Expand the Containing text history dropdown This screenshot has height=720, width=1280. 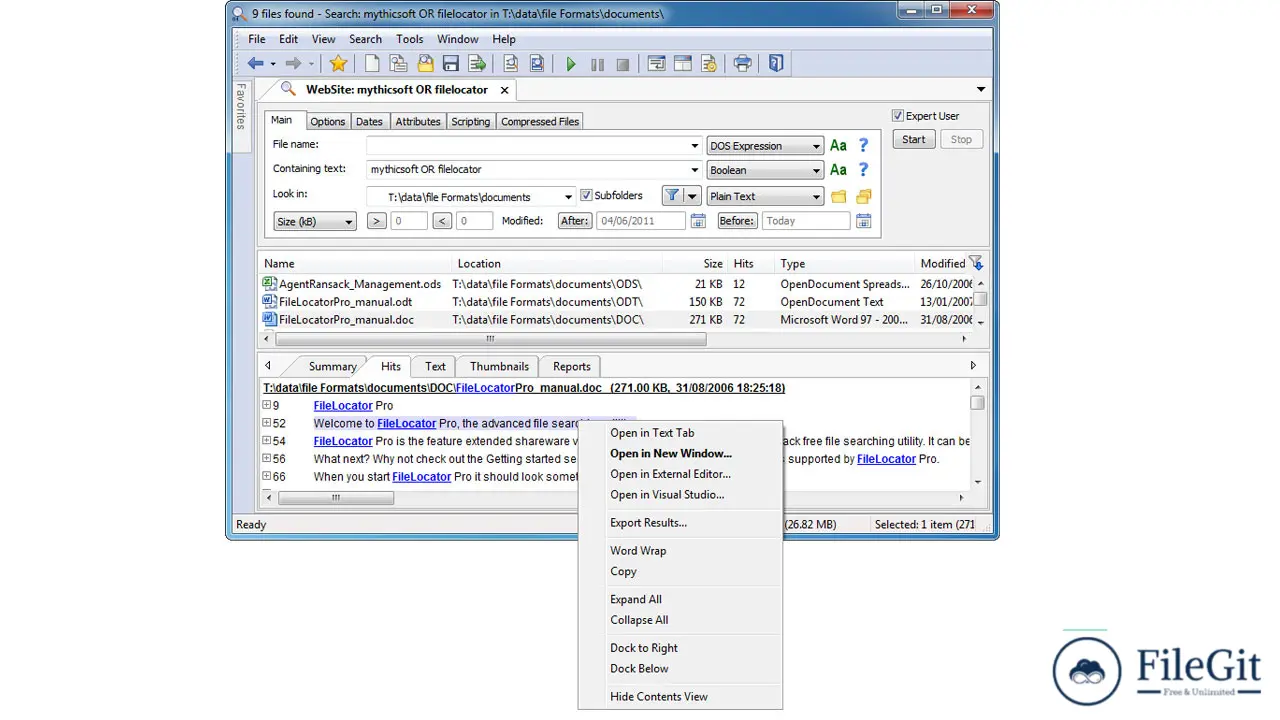point(695,171)
